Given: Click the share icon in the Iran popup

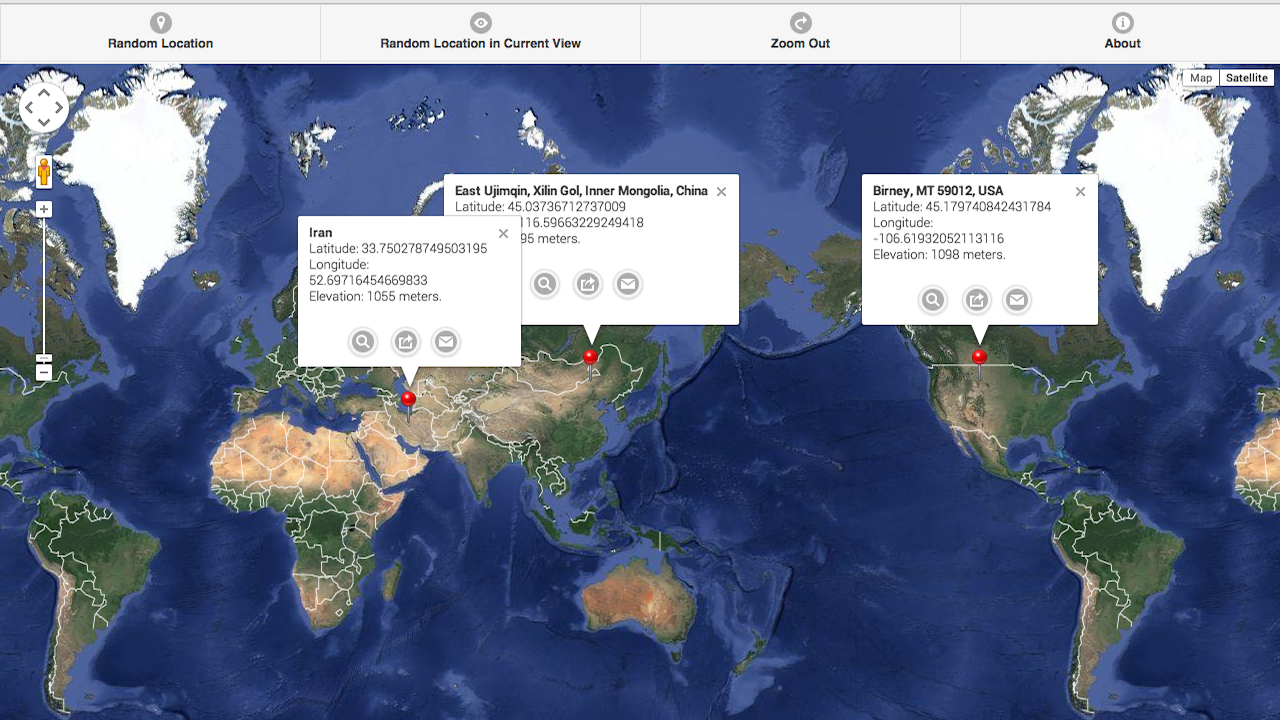Looking at the screenshot, I should coord(404,341).
